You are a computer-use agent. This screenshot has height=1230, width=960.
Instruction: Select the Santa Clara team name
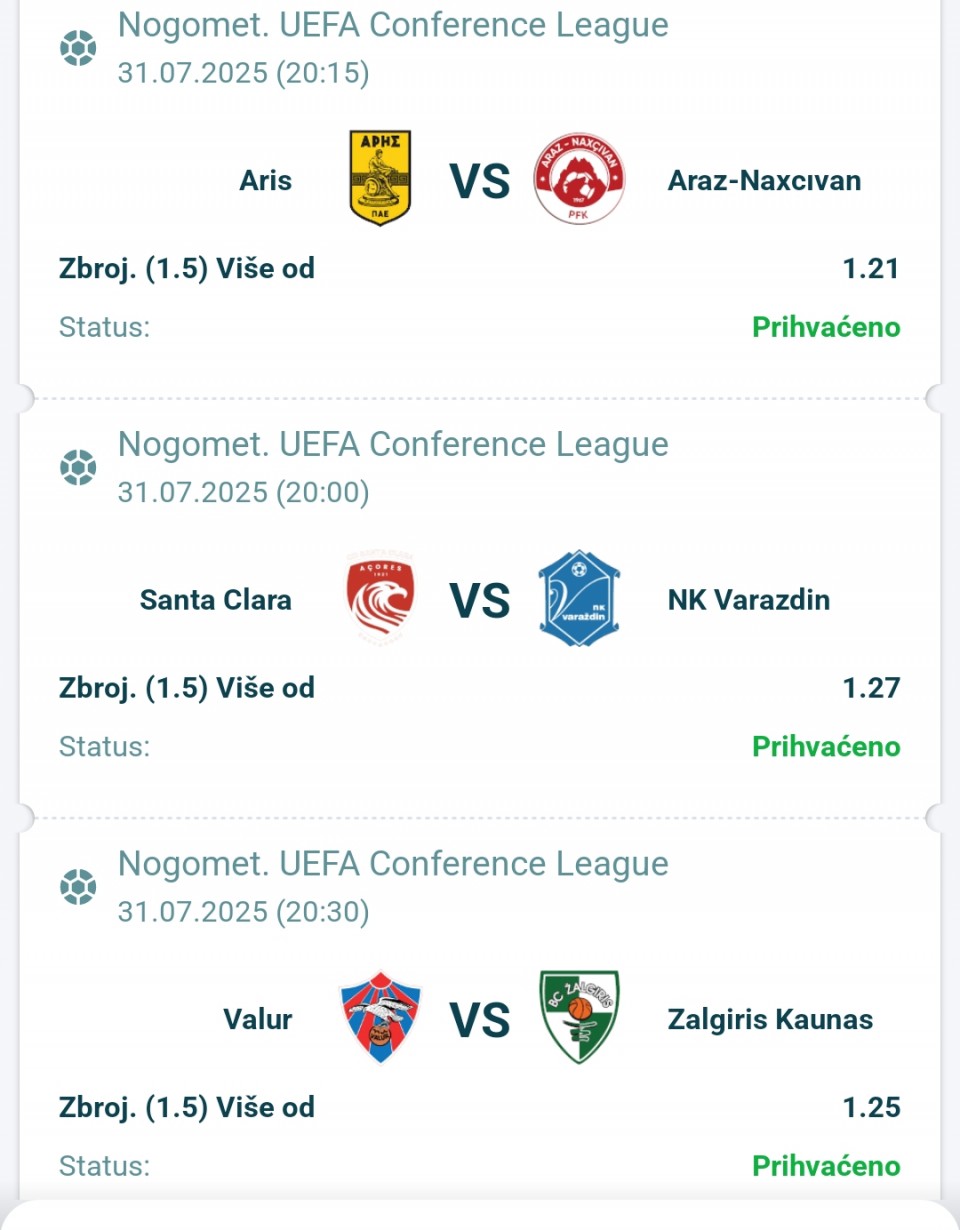click(216, 599)
